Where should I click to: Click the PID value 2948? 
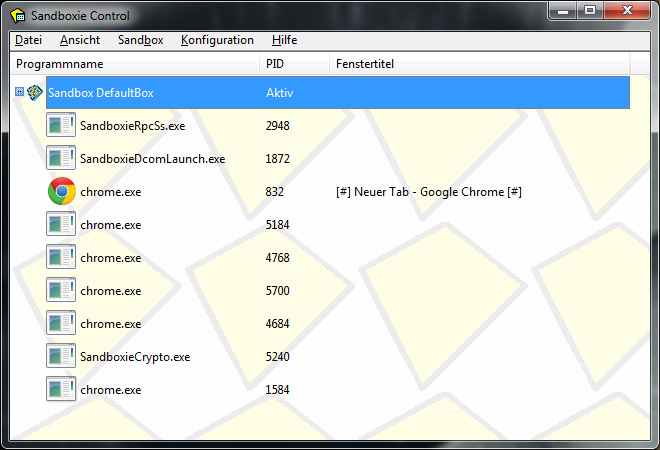[x=277, y=126]
